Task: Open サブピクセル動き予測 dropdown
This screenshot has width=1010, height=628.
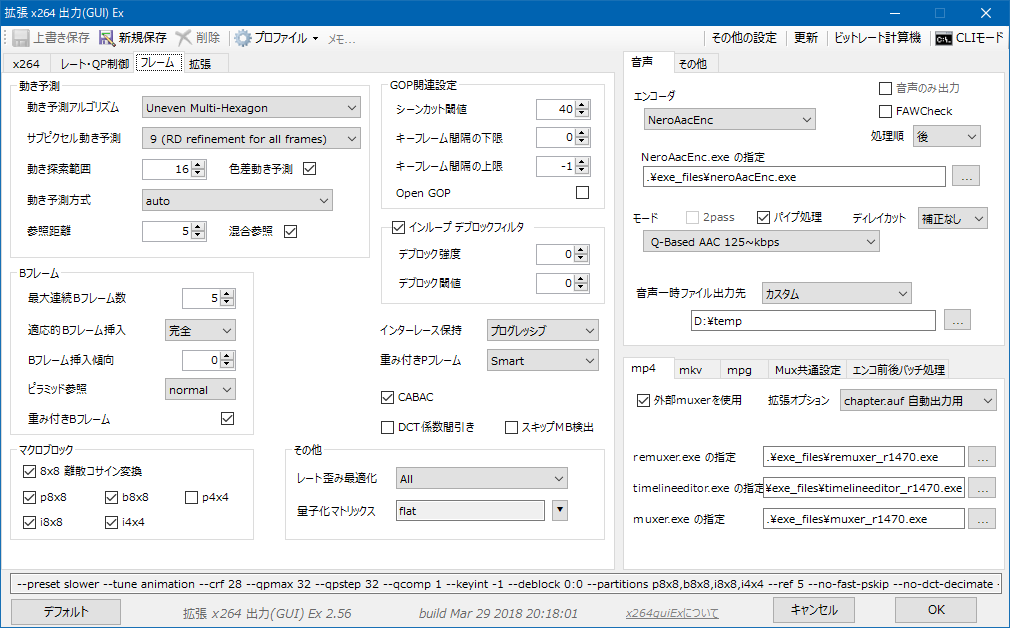Action: [x=251, y=138]
